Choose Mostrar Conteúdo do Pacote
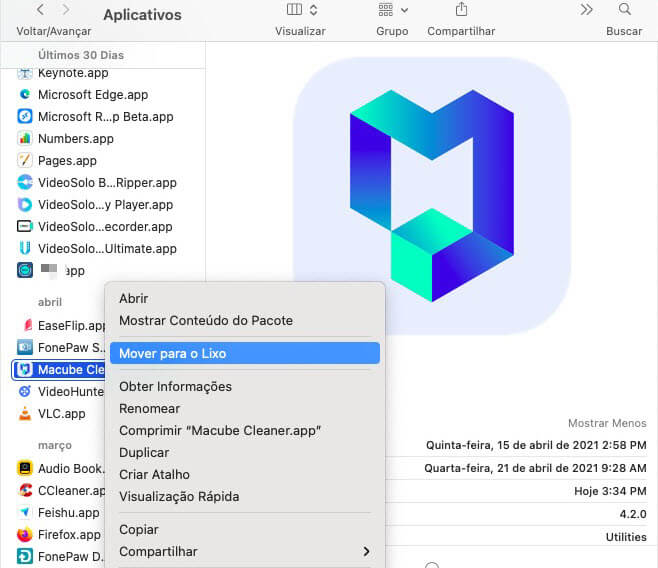The width and height of the screenshot is (658, 568). (x=245, y=320)
